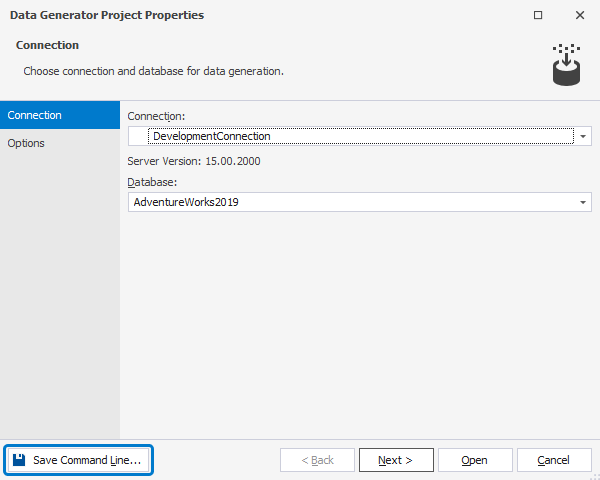
Task: Click the Server Version 15.00.2000 text
Action: coord(195,160)
